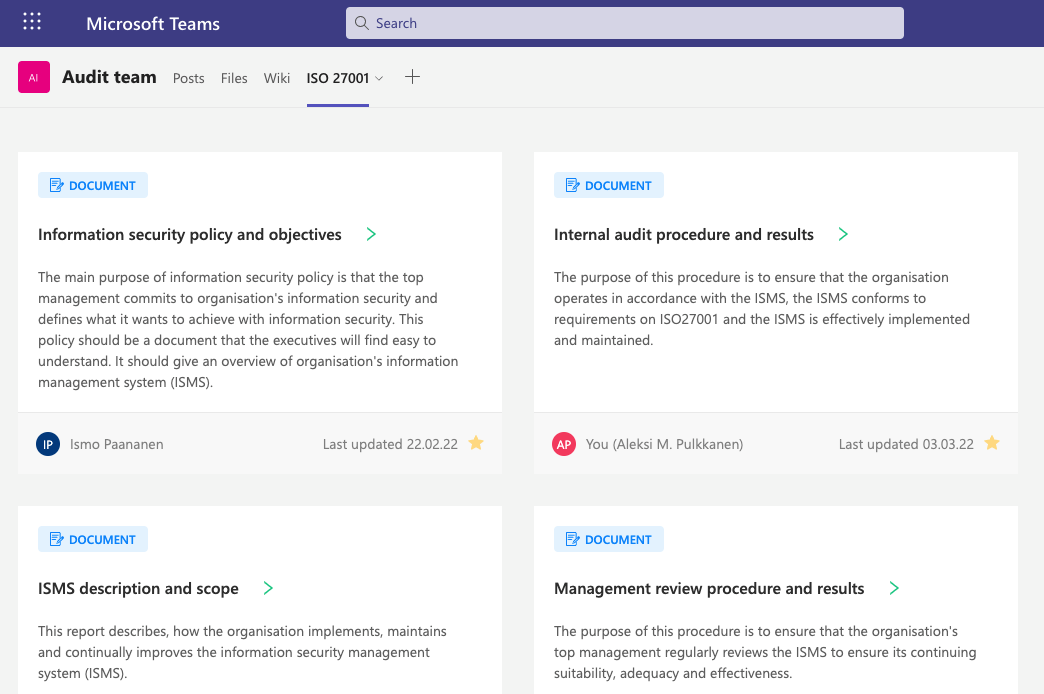Click the Microsoft Teams title
The width and height of the screenshot is (1044, 694).
click(153, 24)
